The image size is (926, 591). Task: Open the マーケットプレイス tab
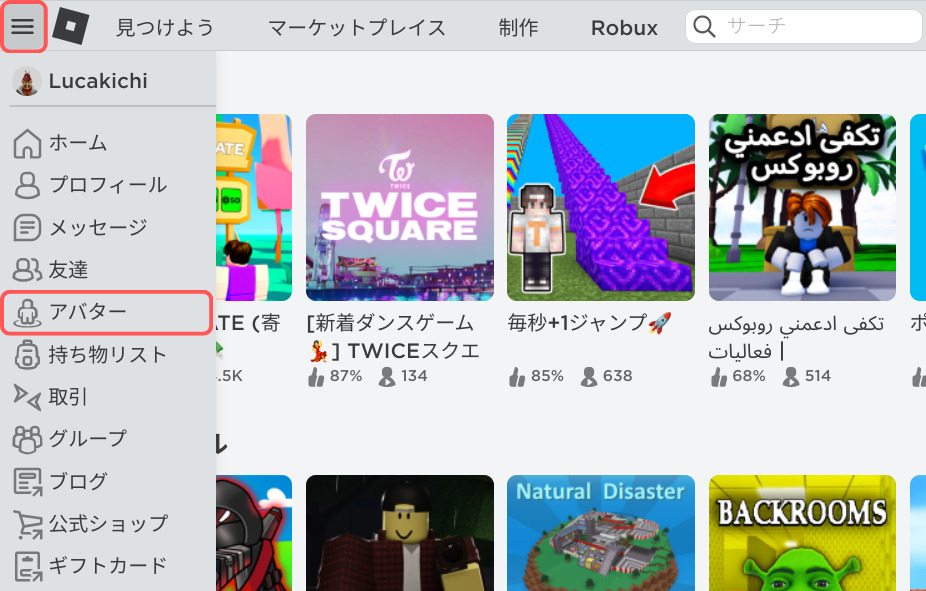click(x=357, y=27)
